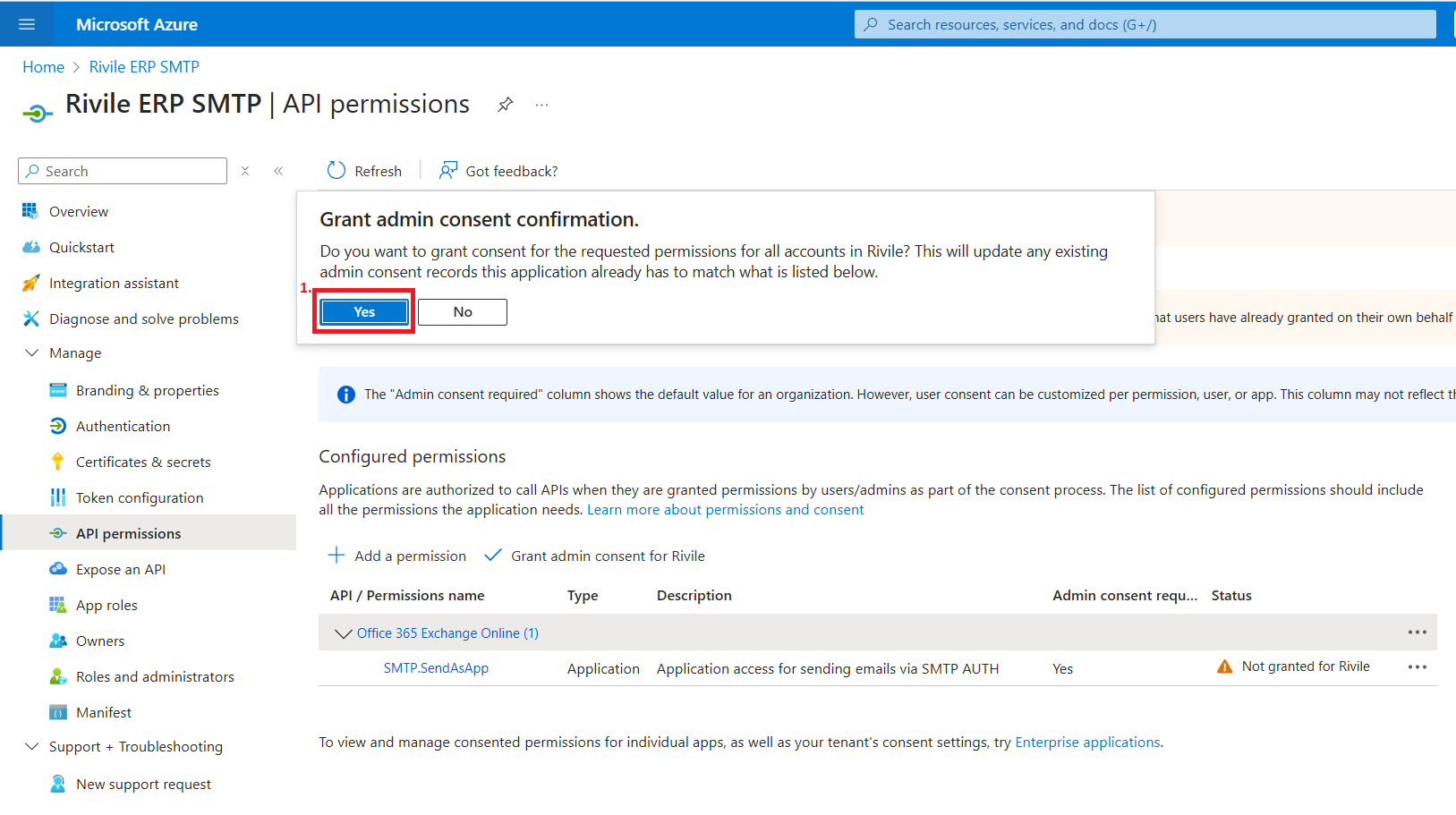The width and height of the screenshot is (1456, 815).
Task: Open more options for Office 365 Exchange Online
Action: 1417,632
